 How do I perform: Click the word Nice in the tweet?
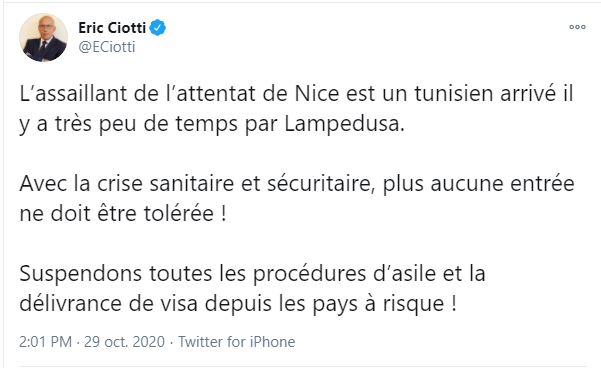(317, 94)
